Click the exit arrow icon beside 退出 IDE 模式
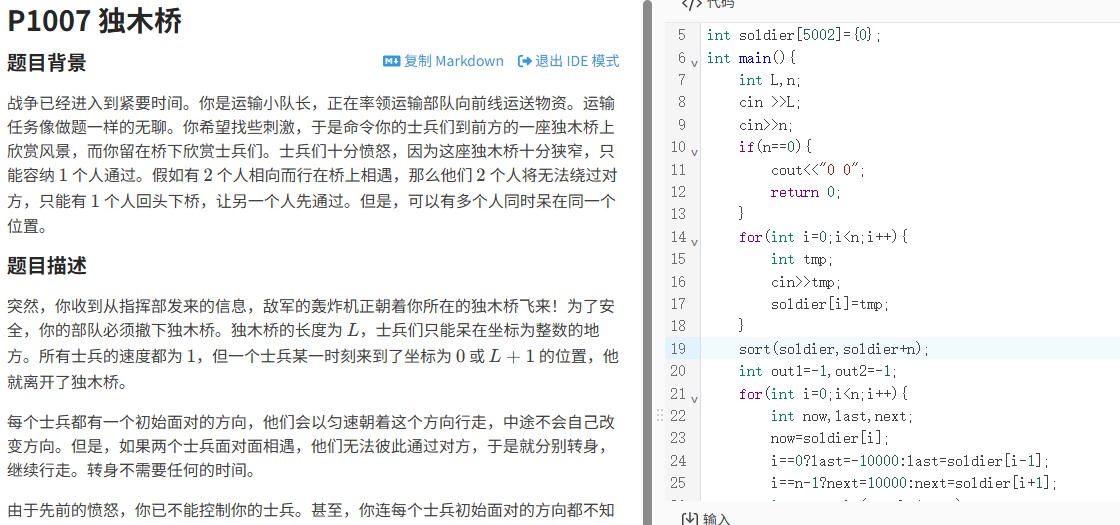The height and width of the screenshot is (525, 1120). point(525,61)
